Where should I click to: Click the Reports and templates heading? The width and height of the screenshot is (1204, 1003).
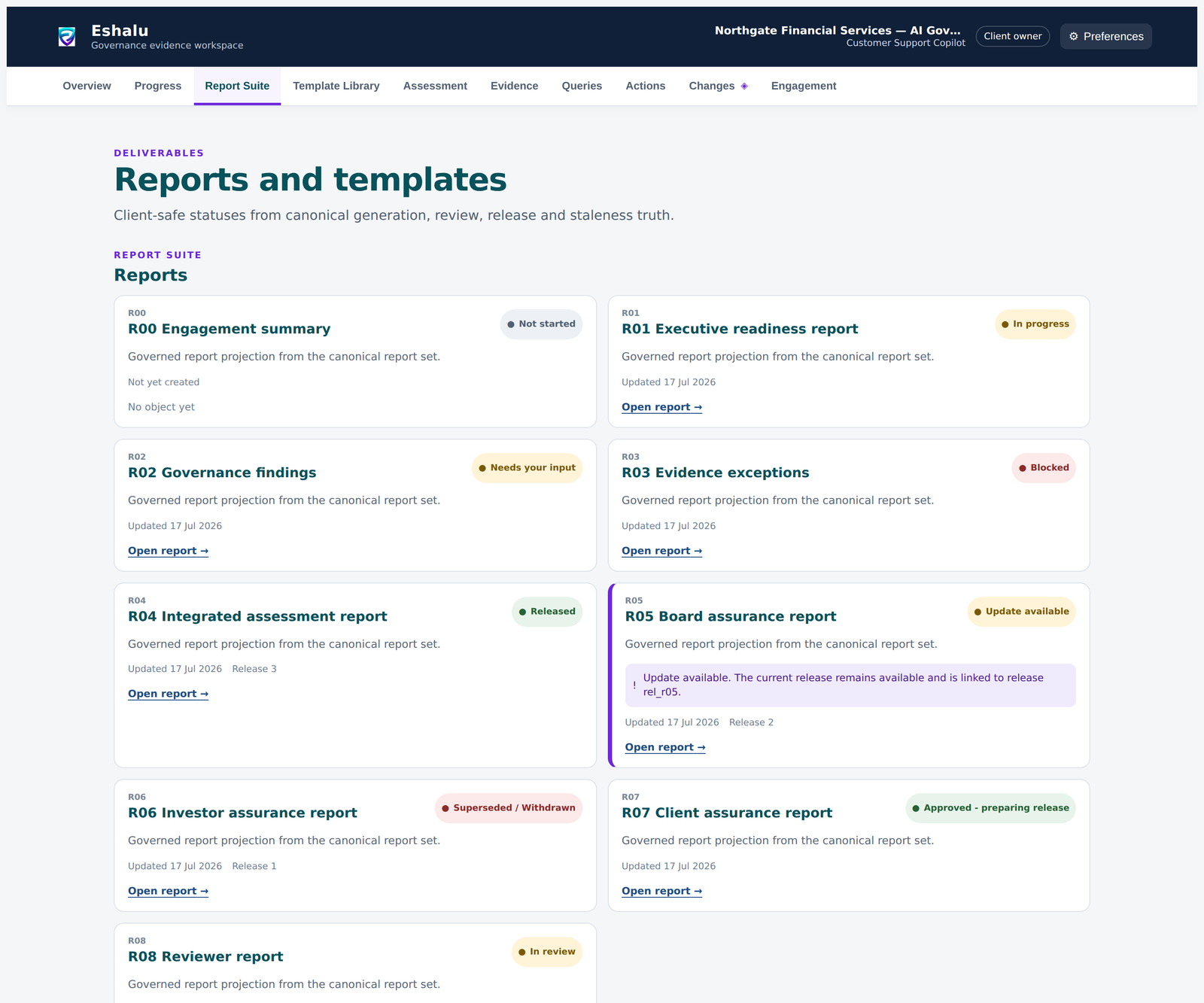[x=310, y=180]
